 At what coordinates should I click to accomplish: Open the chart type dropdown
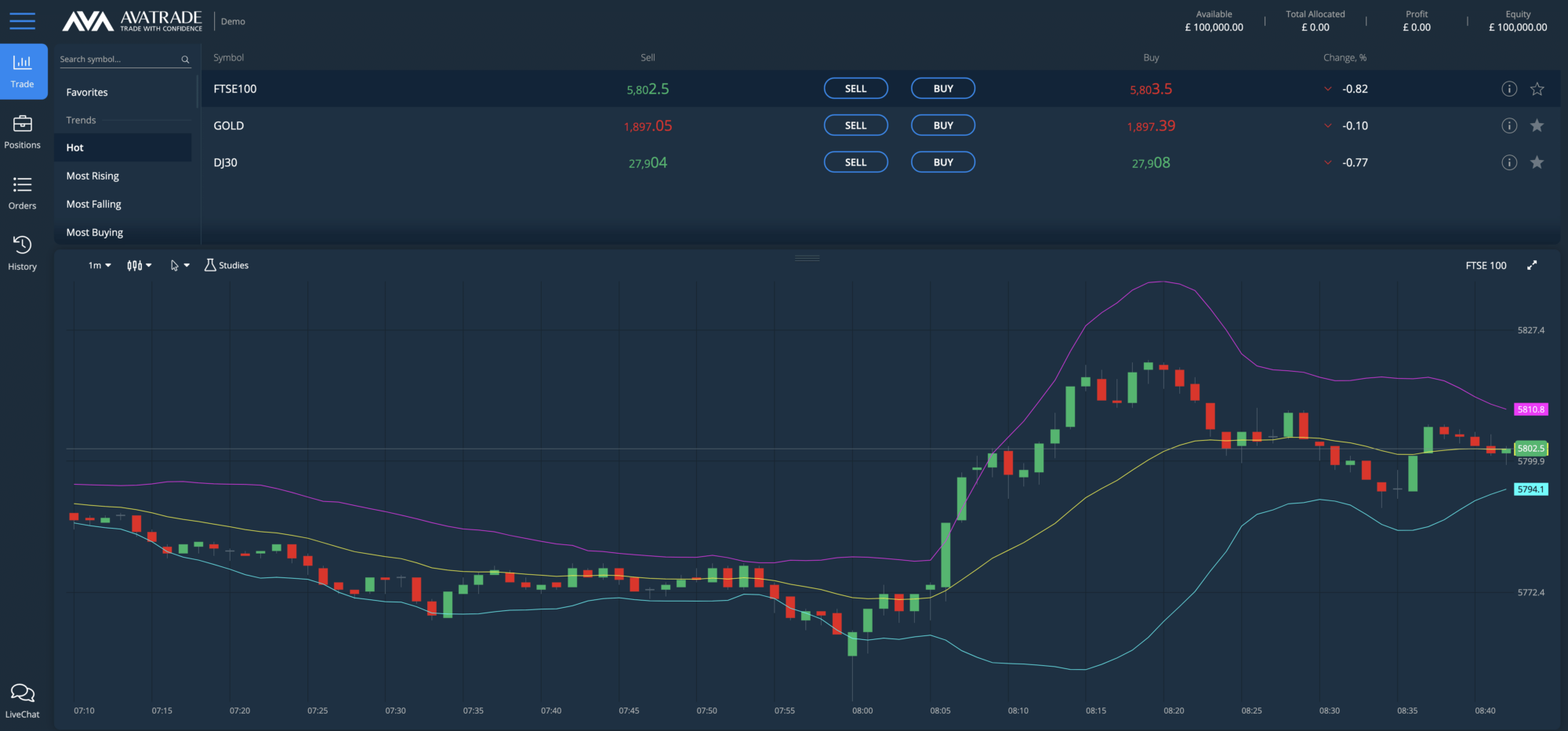(x=138, y=265)
